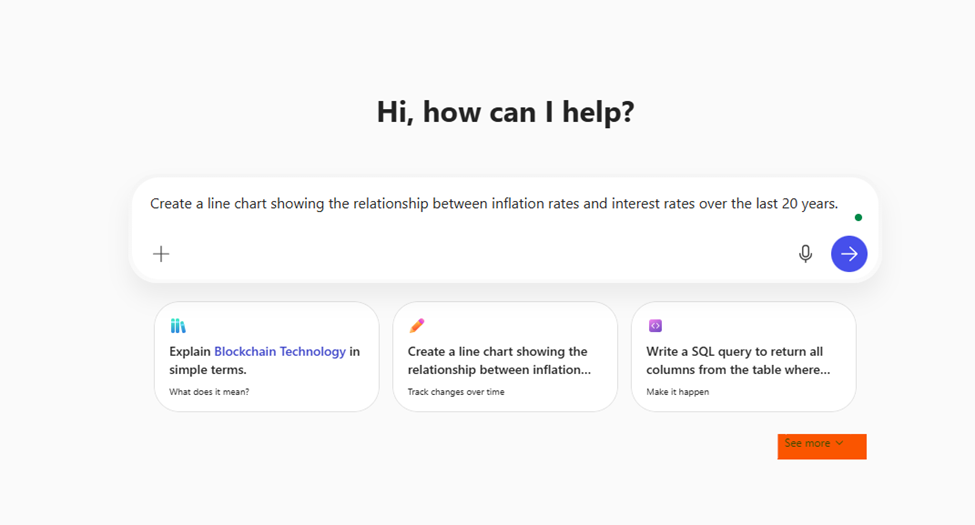Viewport: 975px width, 525px height.
Task: Click the purple code icon on SQL card
Action: pyautogui.click(x=655, y=326)
